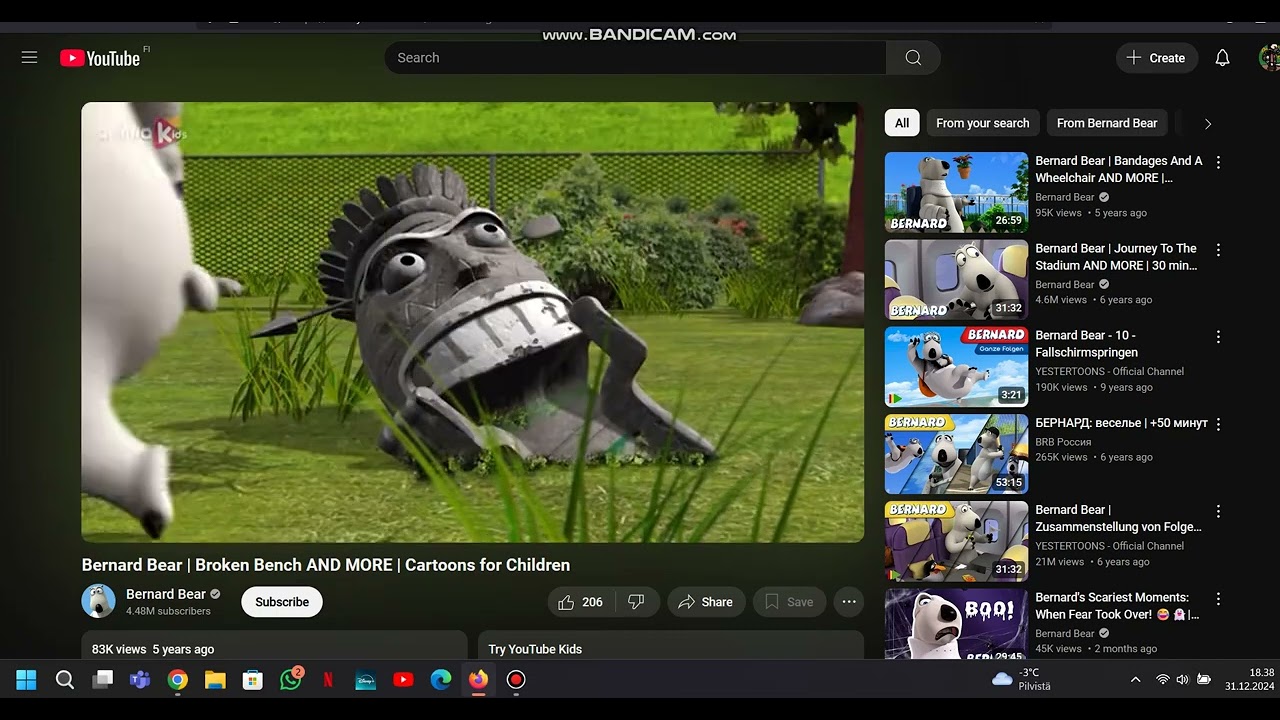Open YouTube app from taskbar
Viewport: 1280px width, 720px height.
[403, 680]
